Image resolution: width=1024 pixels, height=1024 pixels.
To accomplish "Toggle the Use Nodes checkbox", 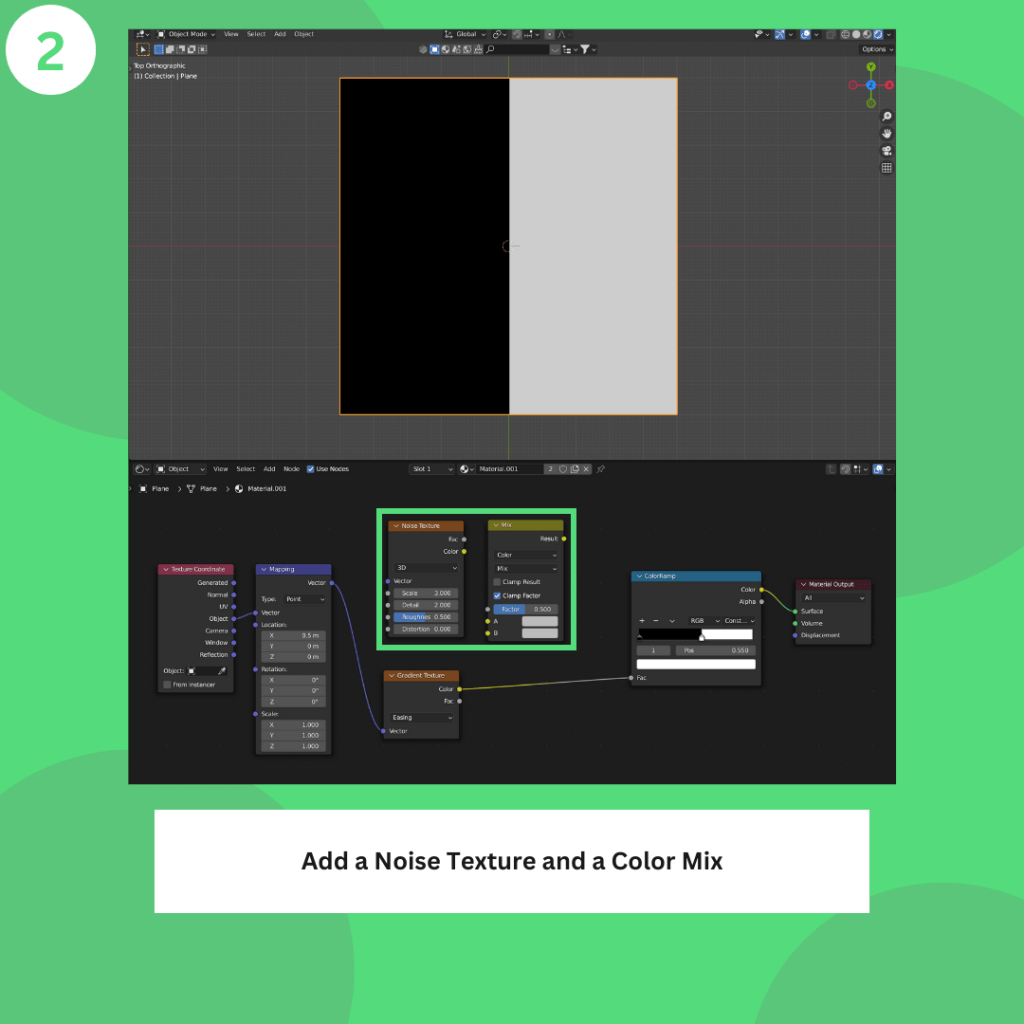I will pos(311,469).
